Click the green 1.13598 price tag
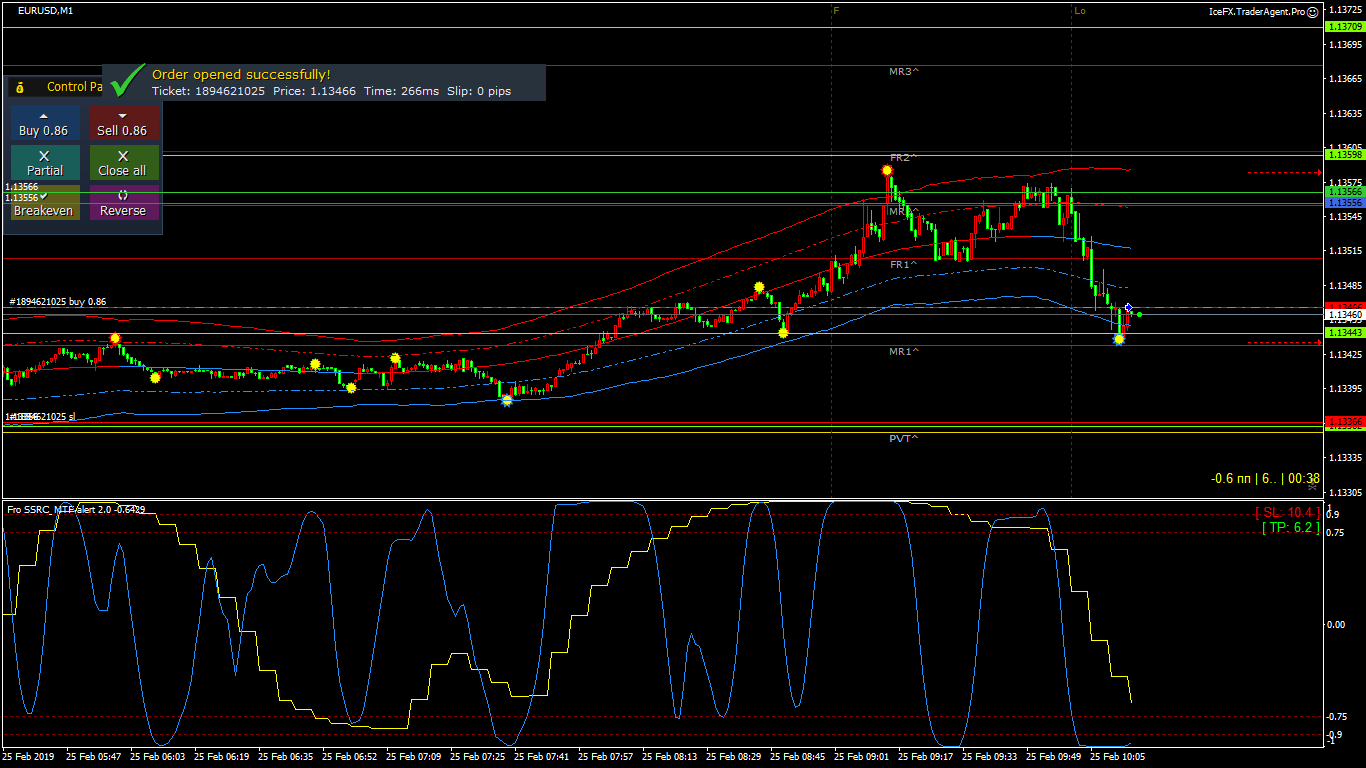The image size is (1366, 768). tap(1344, 154)
